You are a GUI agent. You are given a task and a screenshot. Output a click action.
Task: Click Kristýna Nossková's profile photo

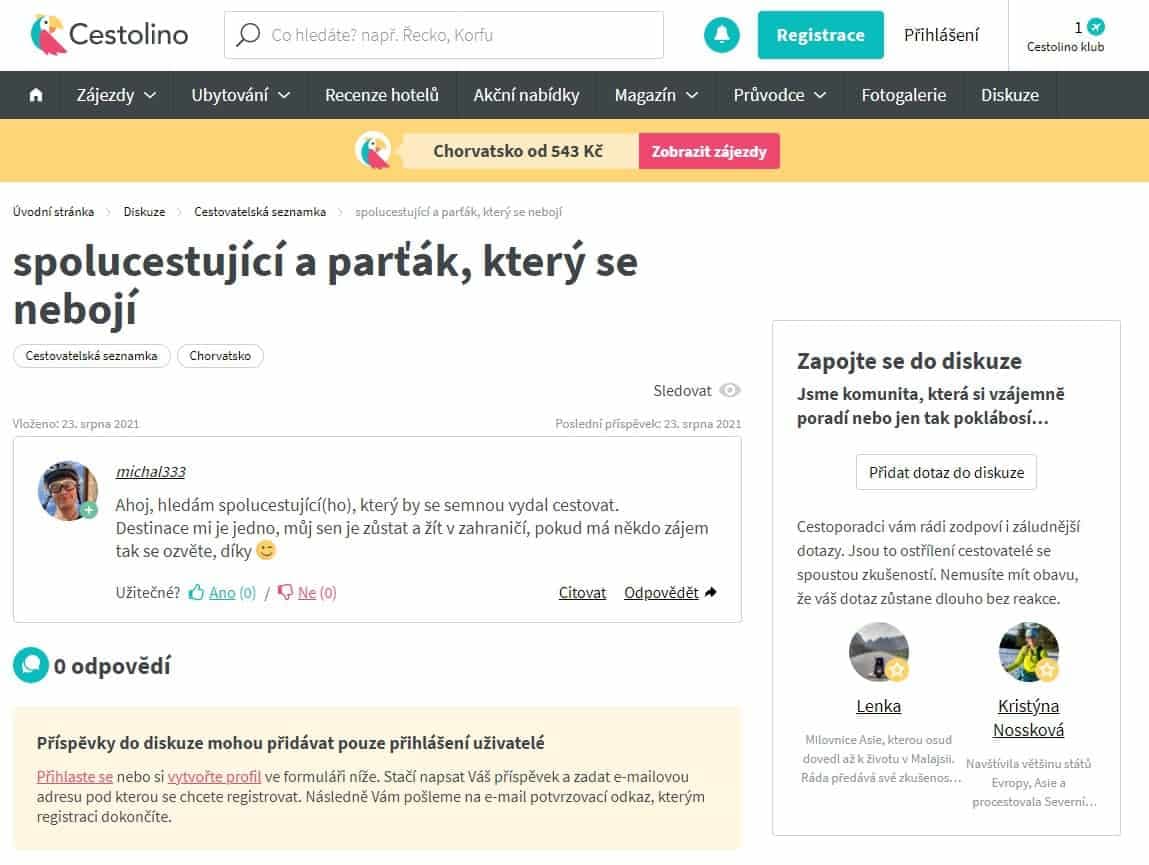tap(1028, 652)
